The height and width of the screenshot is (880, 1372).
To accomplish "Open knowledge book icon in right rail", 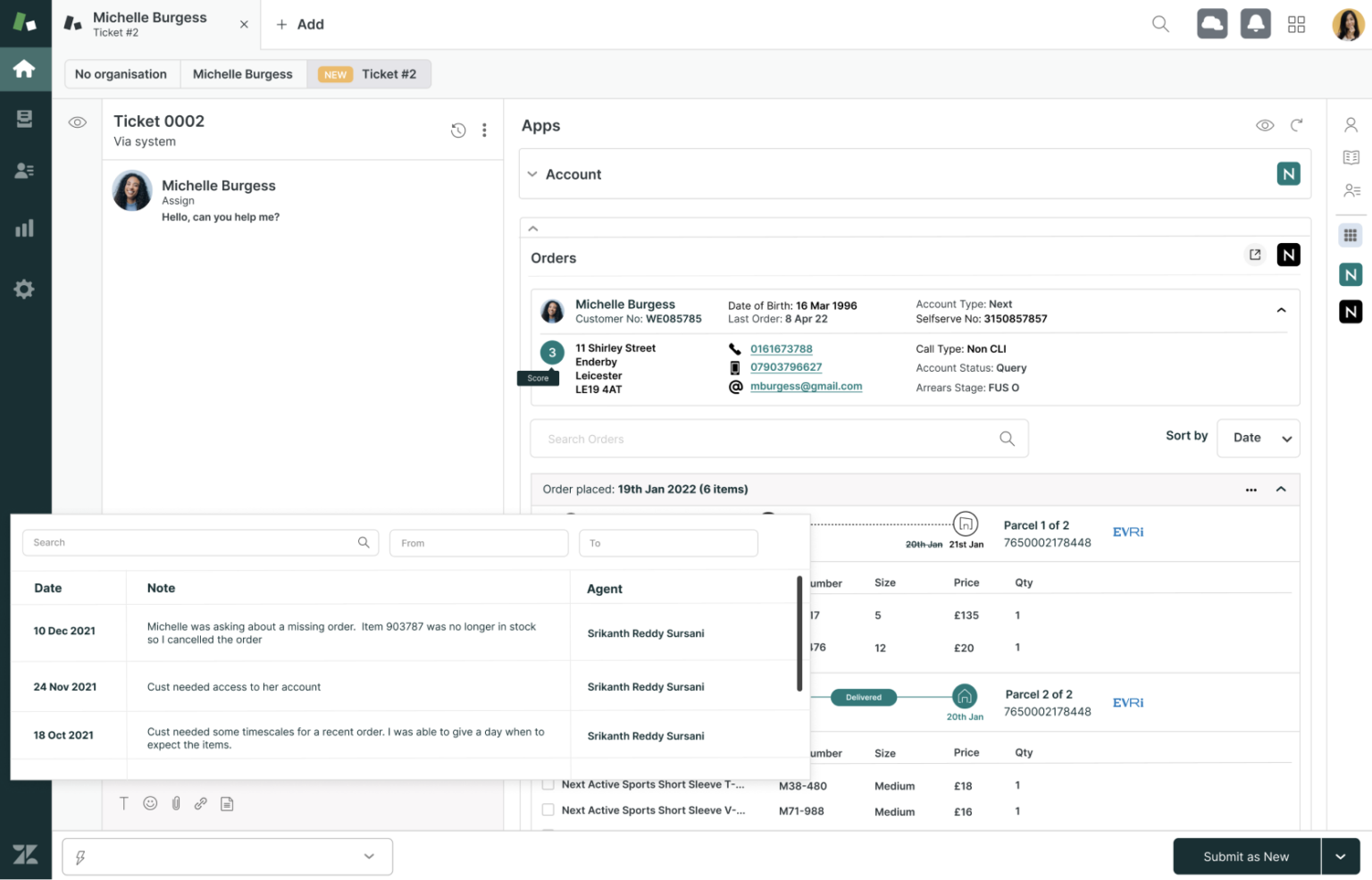I will (1351, 157).
